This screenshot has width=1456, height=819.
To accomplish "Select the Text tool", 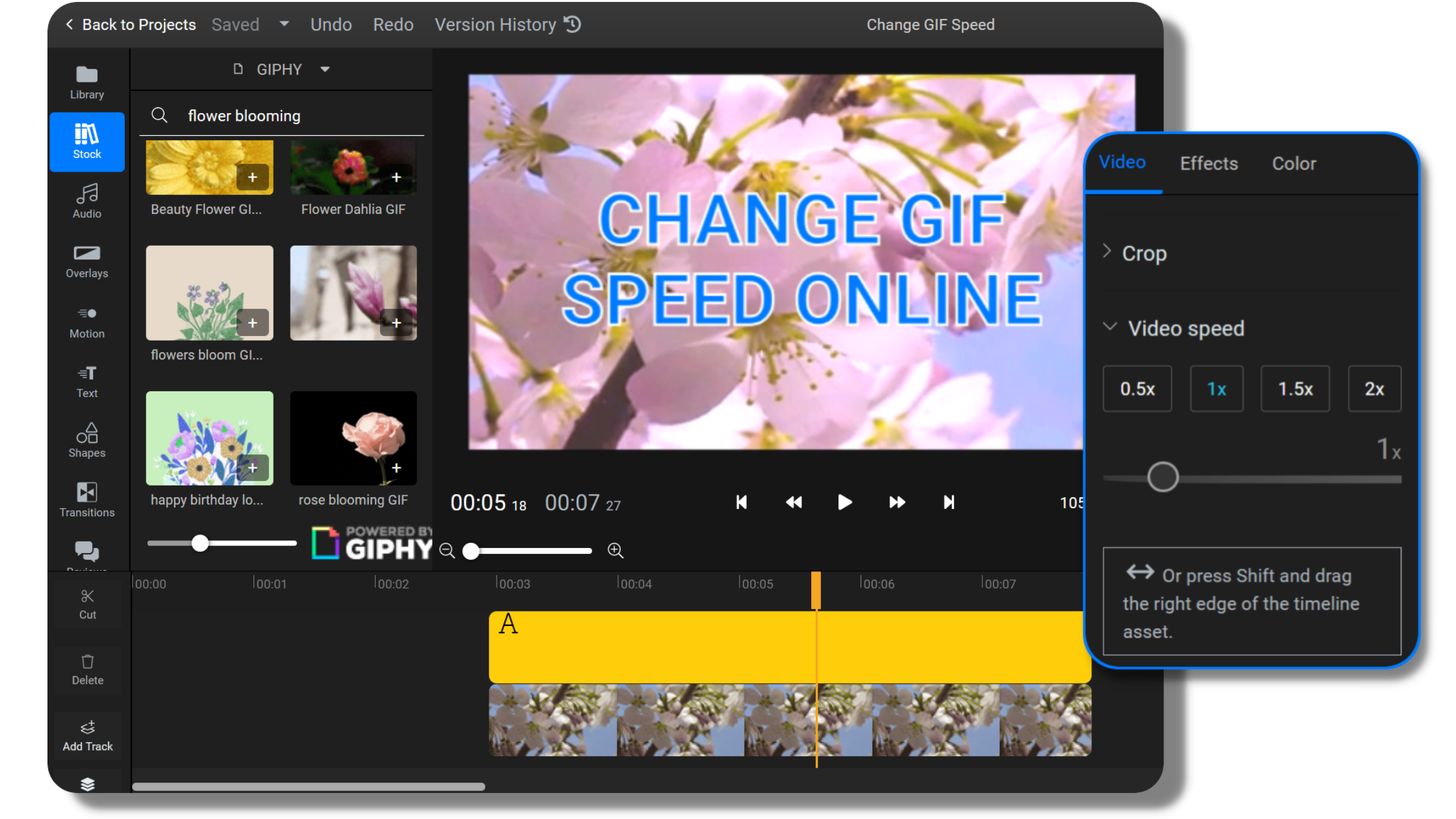I will click(86, 381).
